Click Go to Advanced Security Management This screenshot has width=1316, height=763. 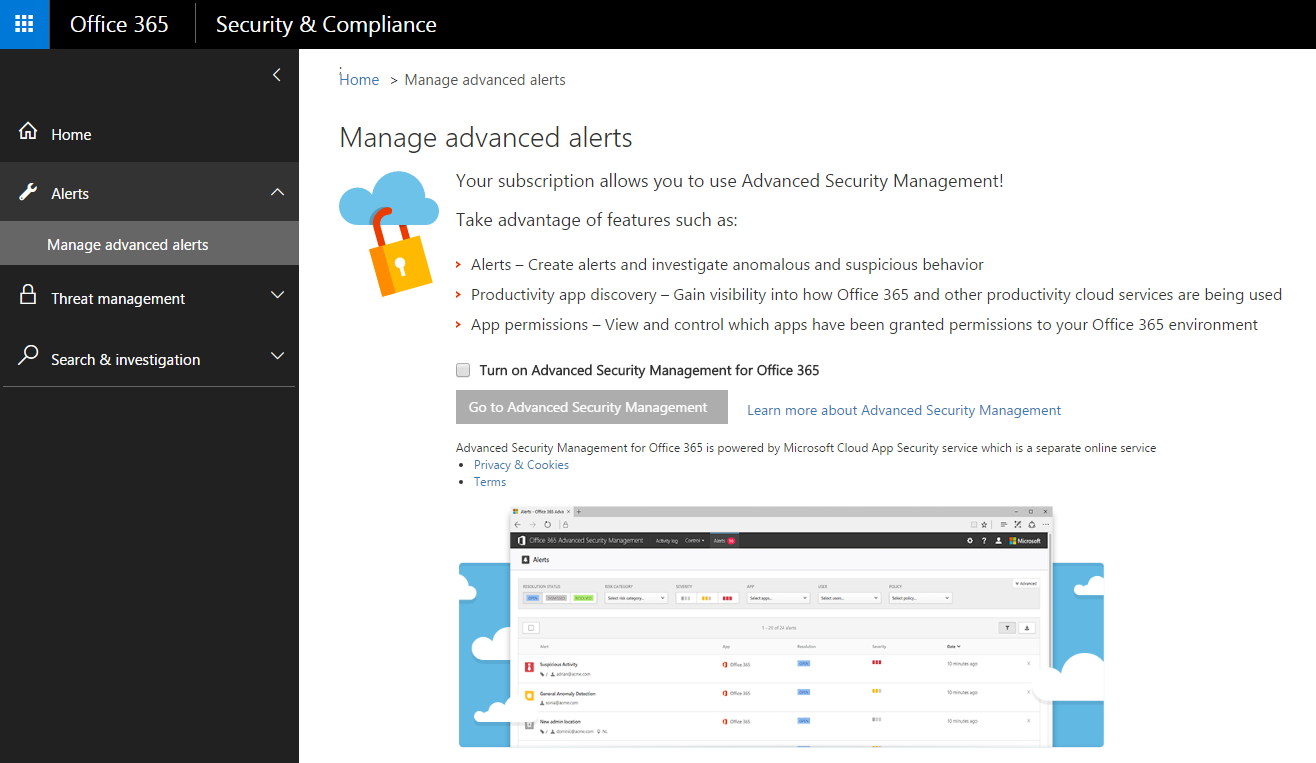pos(591,407)
